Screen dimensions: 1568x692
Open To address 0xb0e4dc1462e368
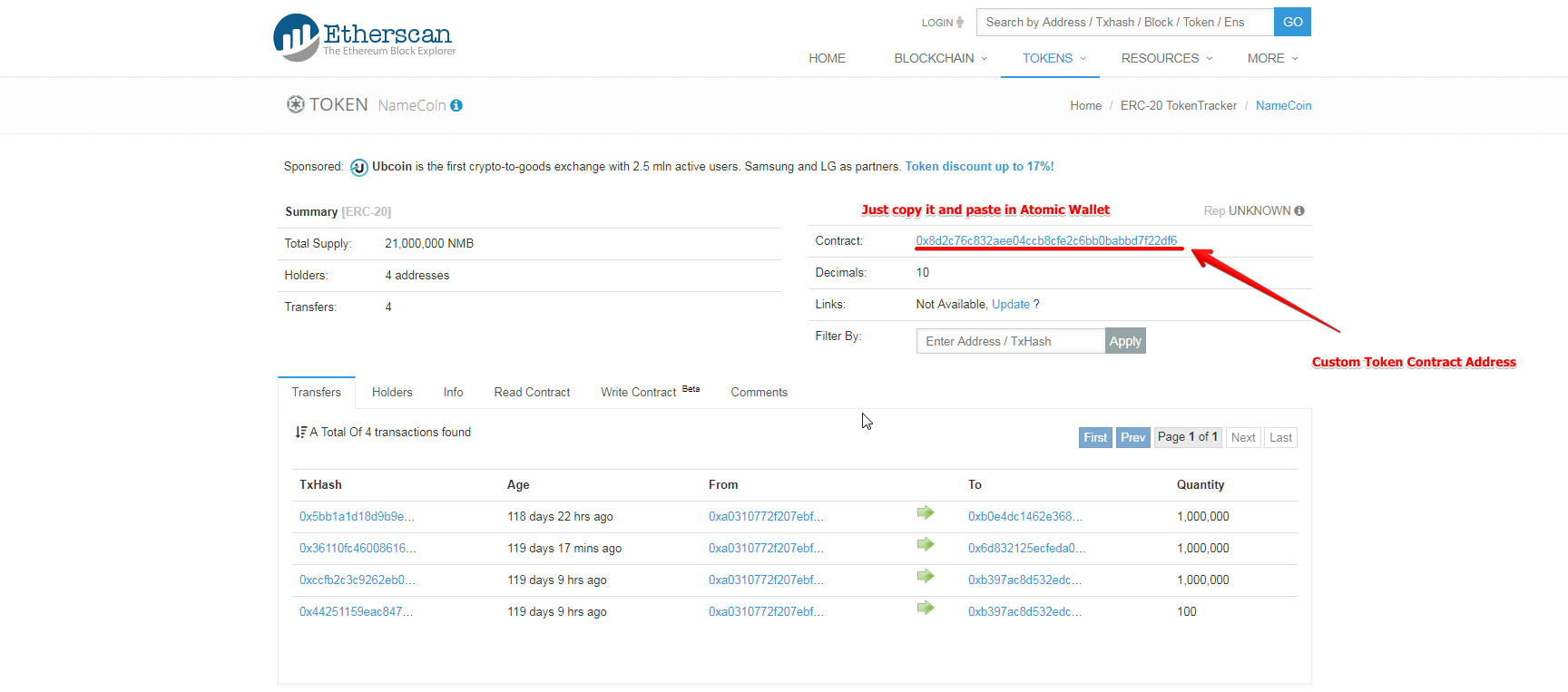tap(1025, 516)
